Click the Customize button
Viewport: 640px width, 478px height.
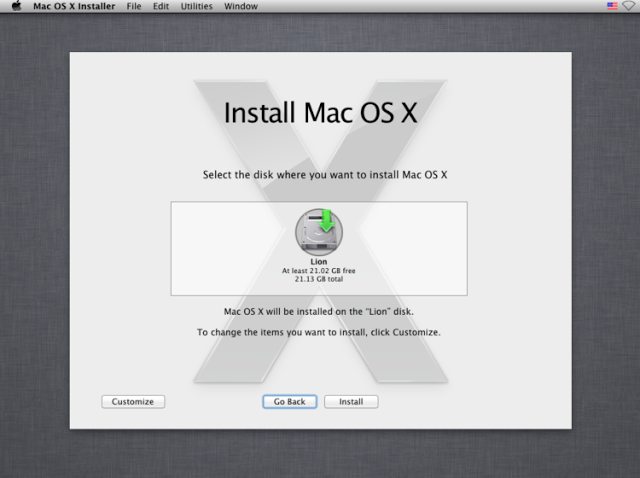[x=133, y=402]
